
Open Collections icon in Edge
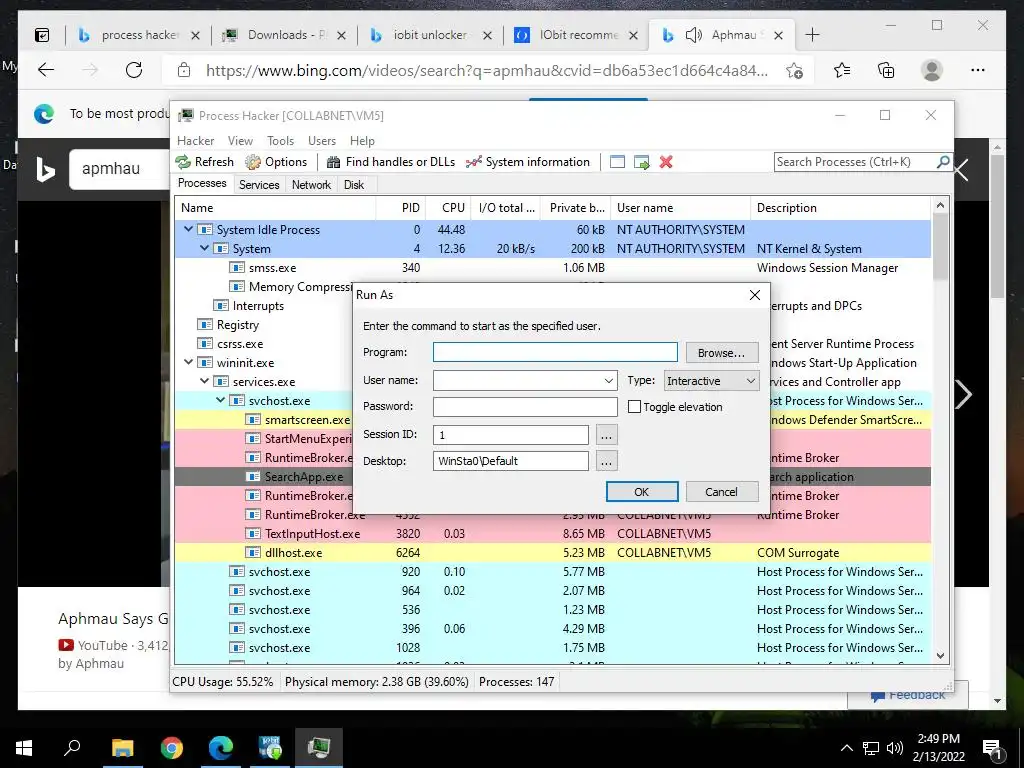(886, 70)
